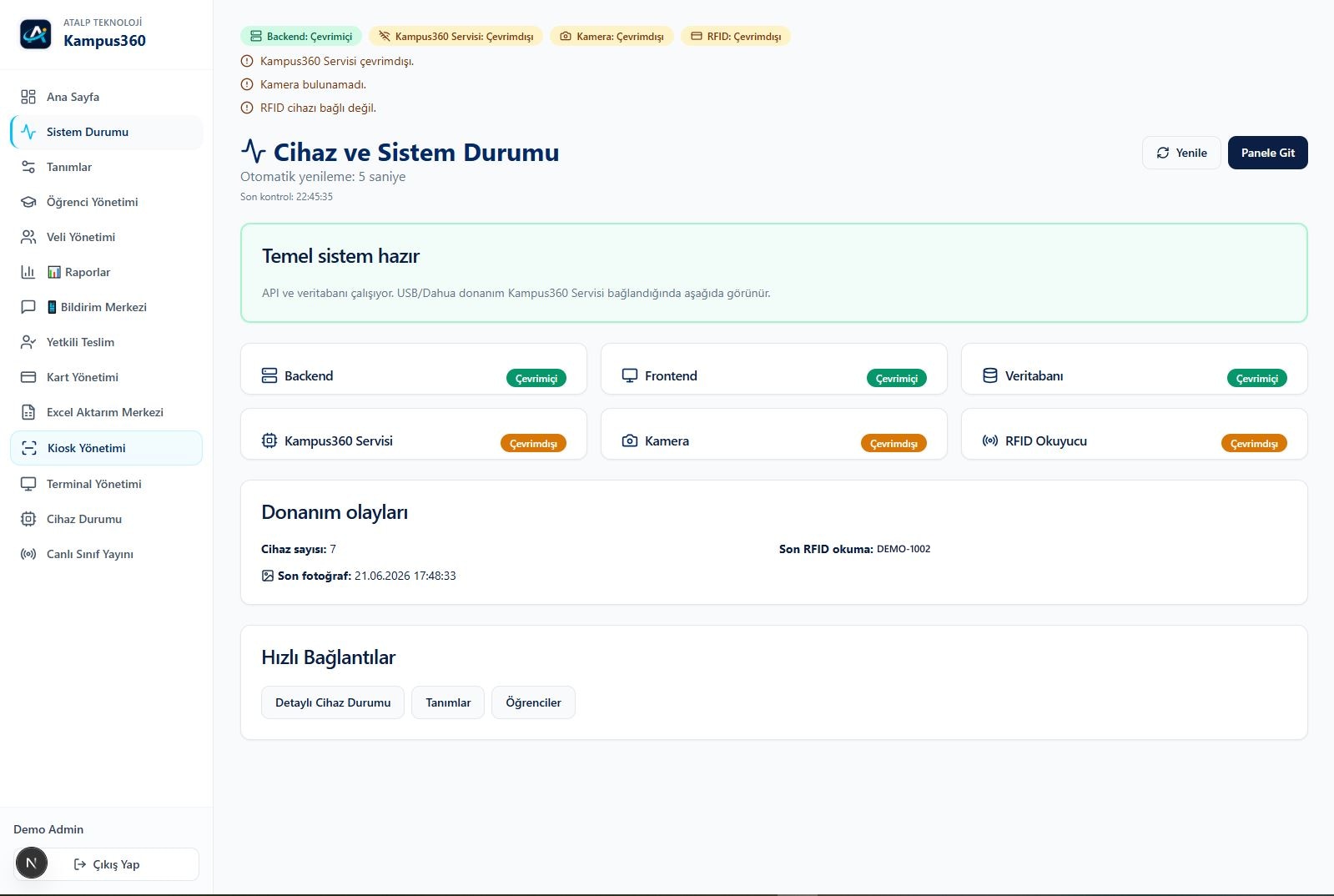Open Kiosk Yönetimi in sidebar
Viewport: 1334px width, 896px height.
[107, 448]
